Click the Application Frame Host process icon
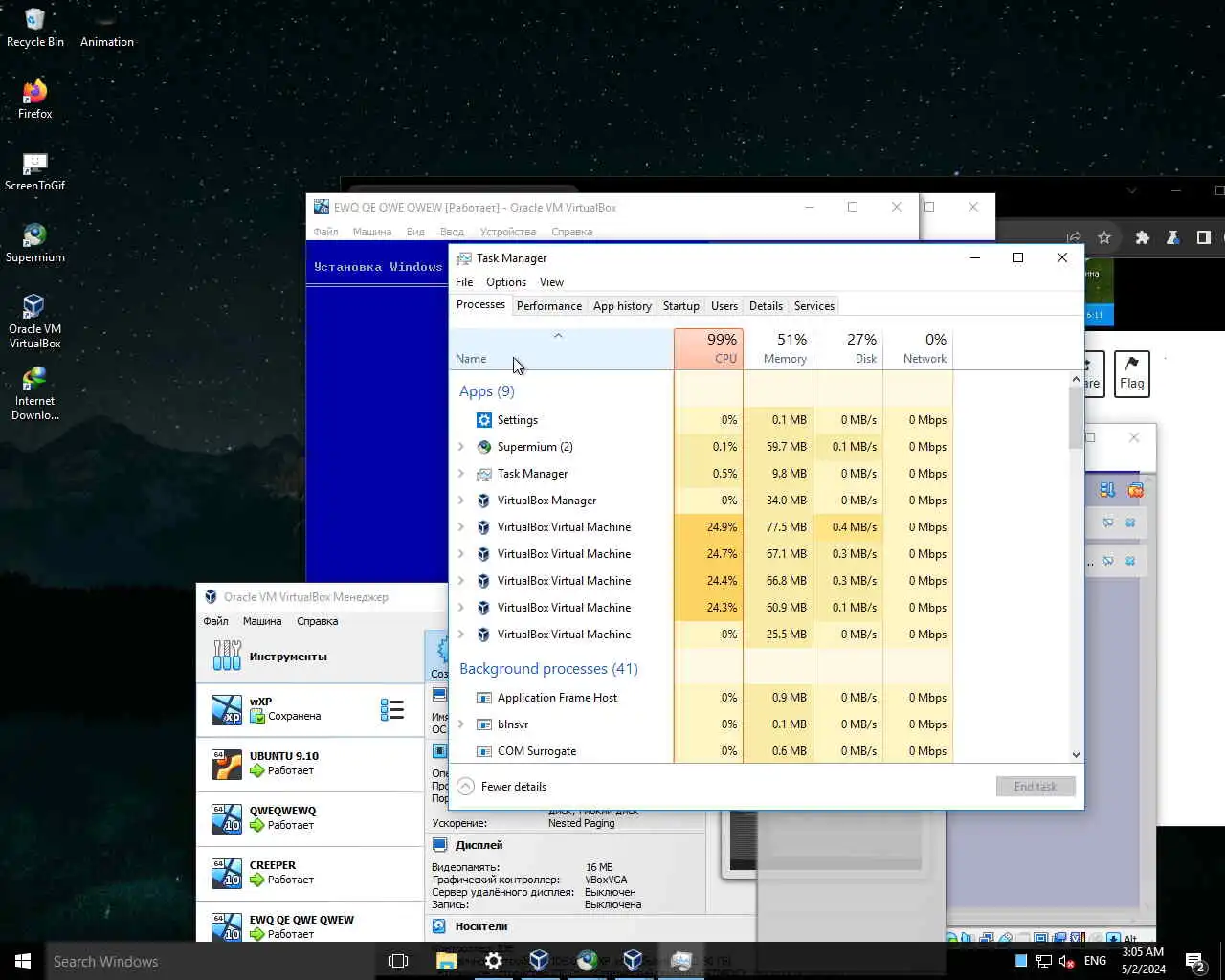The image size is (1225, 980). point(483,698)
